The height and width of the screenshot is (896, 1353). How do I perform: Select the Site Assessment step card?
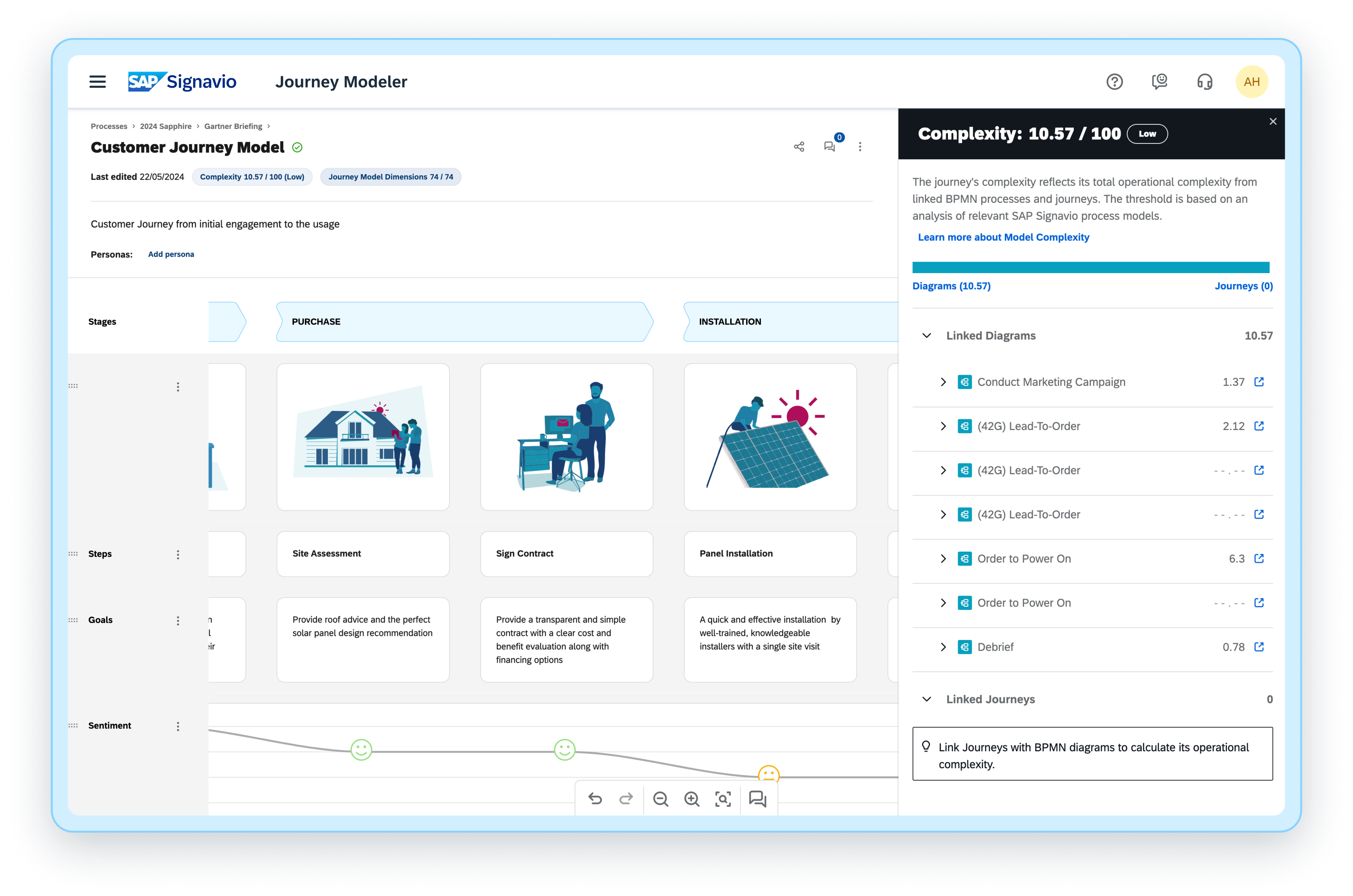pyautogui.click(x=363, y=554)
